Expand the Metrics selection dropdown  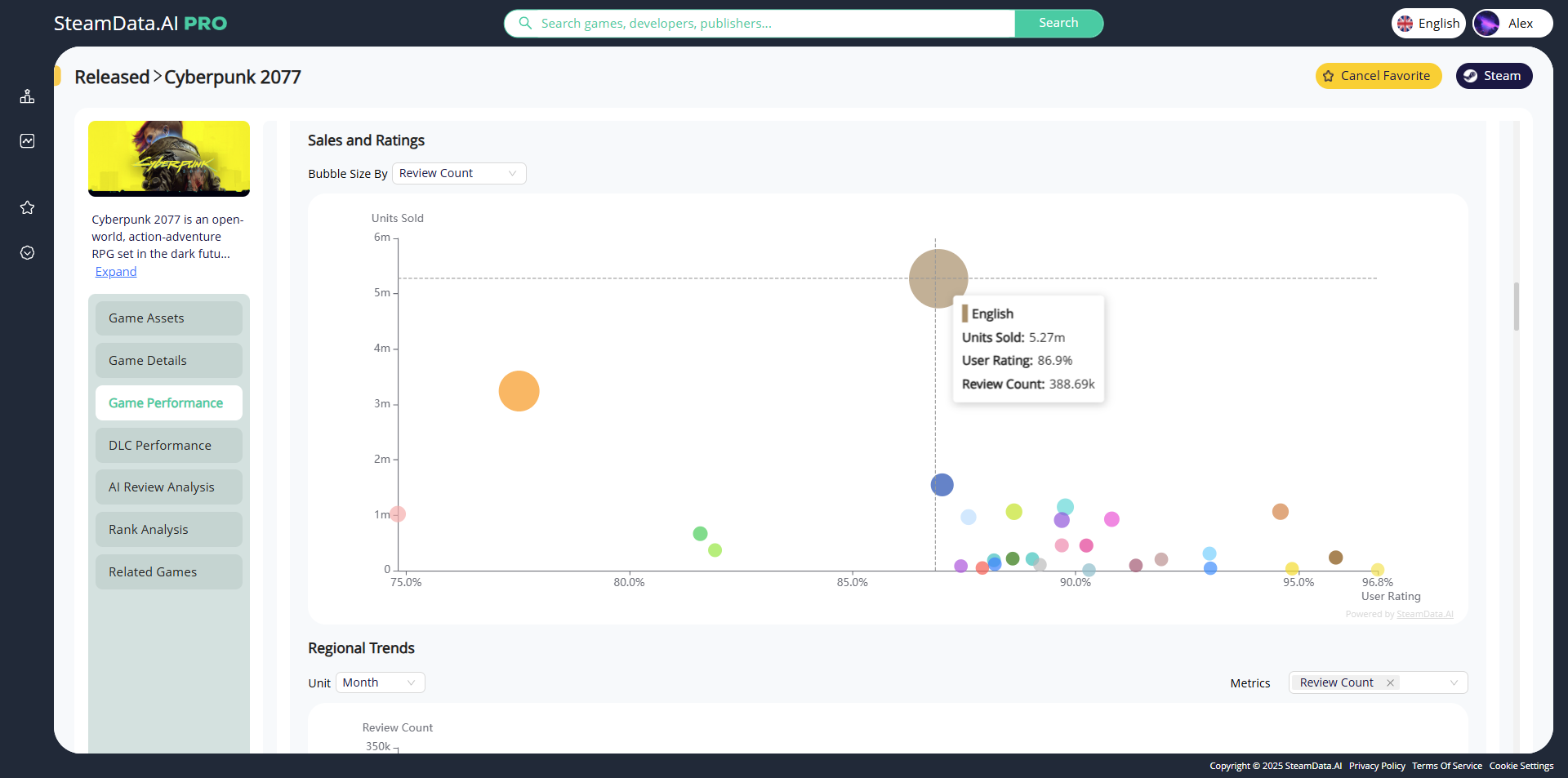click(x=1455, y=682)
